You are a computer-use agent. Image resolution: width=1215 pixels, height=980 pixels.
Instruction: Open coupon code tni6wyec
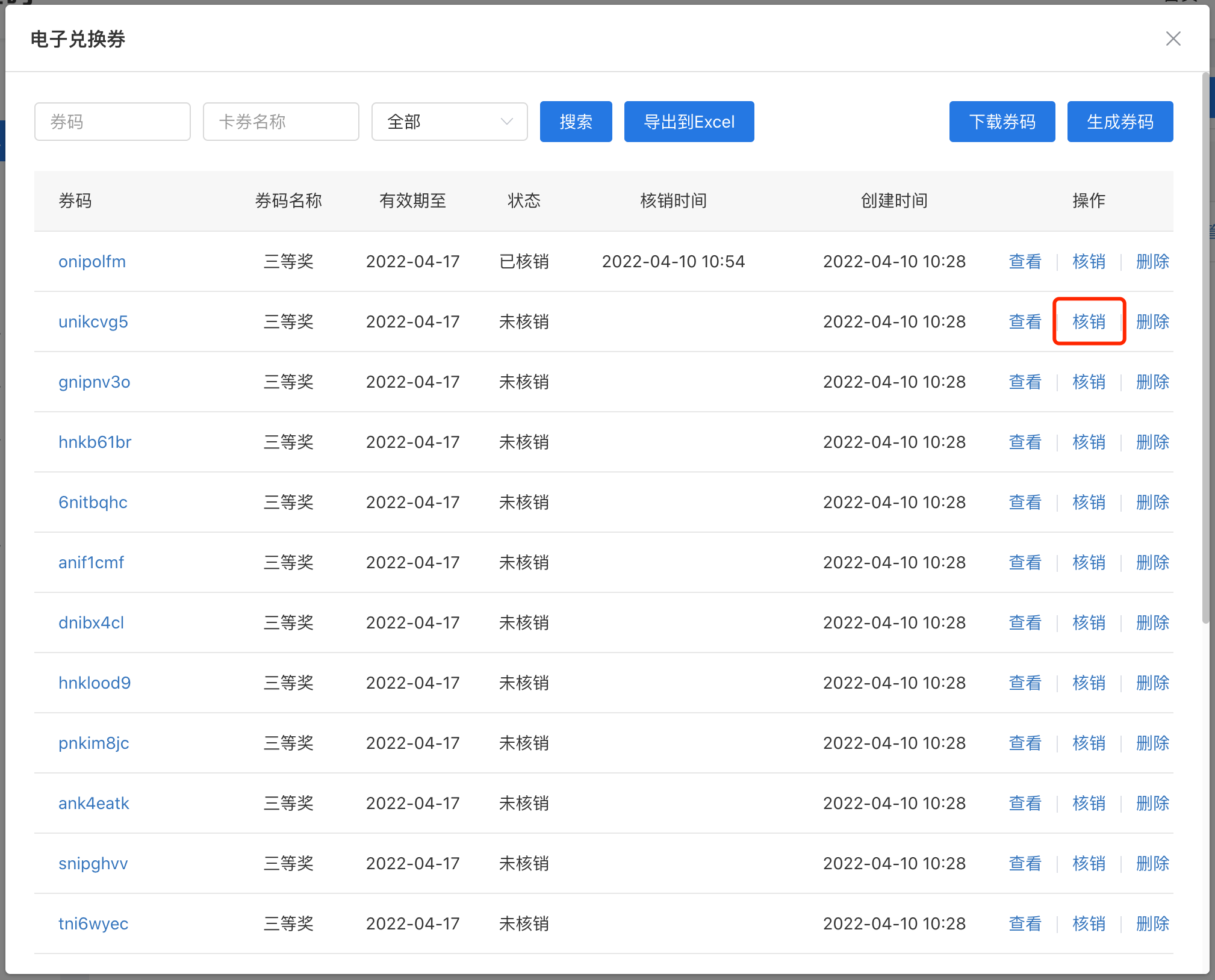pyautogui.click(x=93, y=923)
